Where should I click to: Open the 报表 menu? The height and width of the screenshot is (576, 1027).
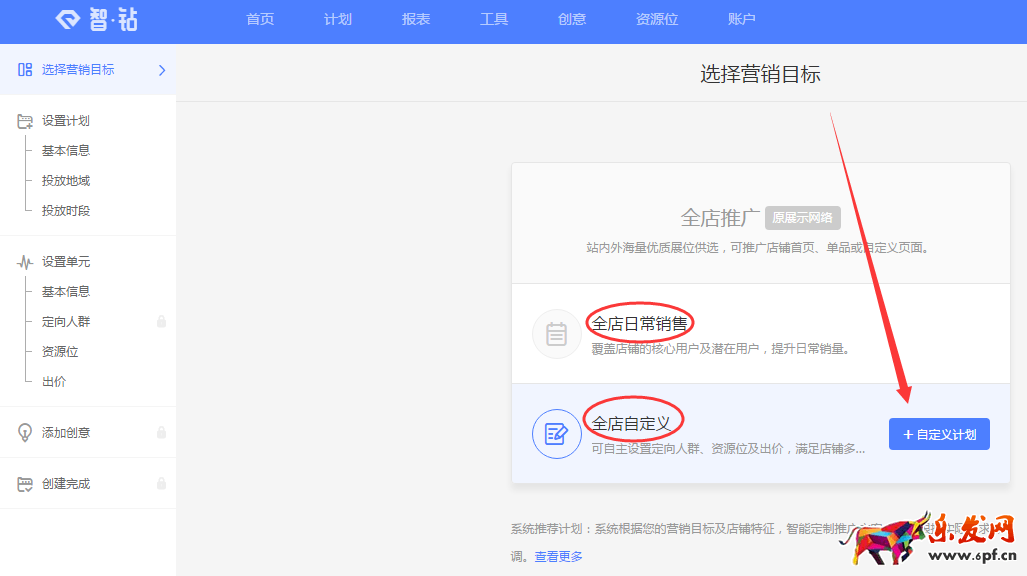pyautogui.click(x=416, y=20)
